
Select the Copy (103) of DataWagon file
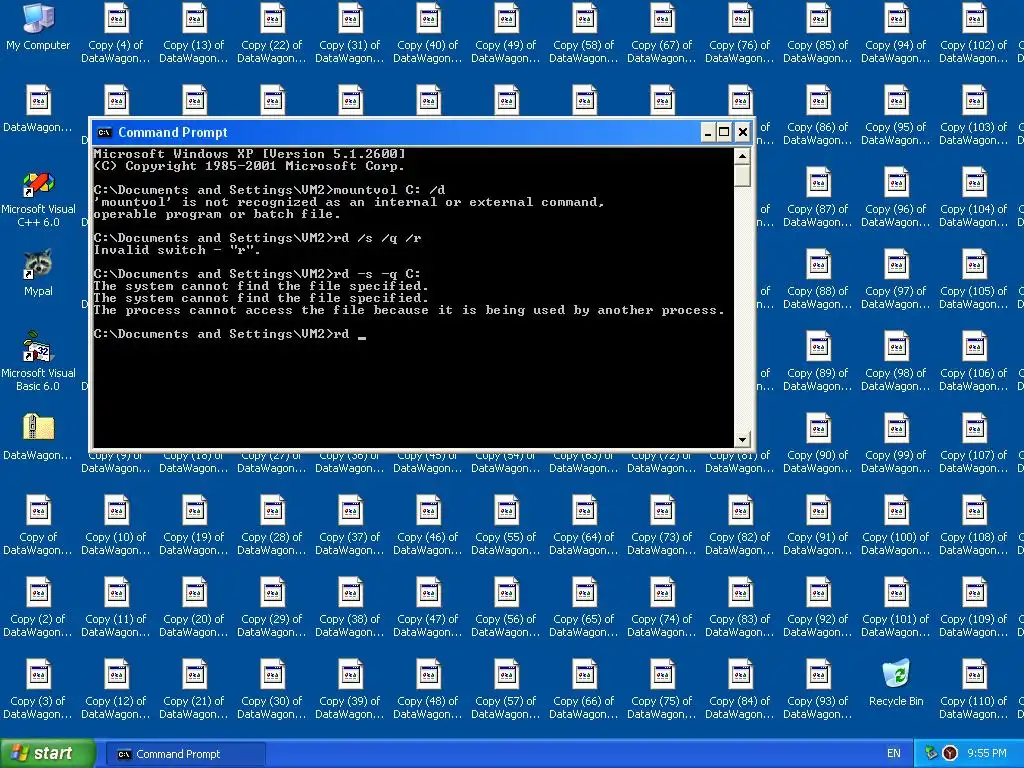pos(974,115)
